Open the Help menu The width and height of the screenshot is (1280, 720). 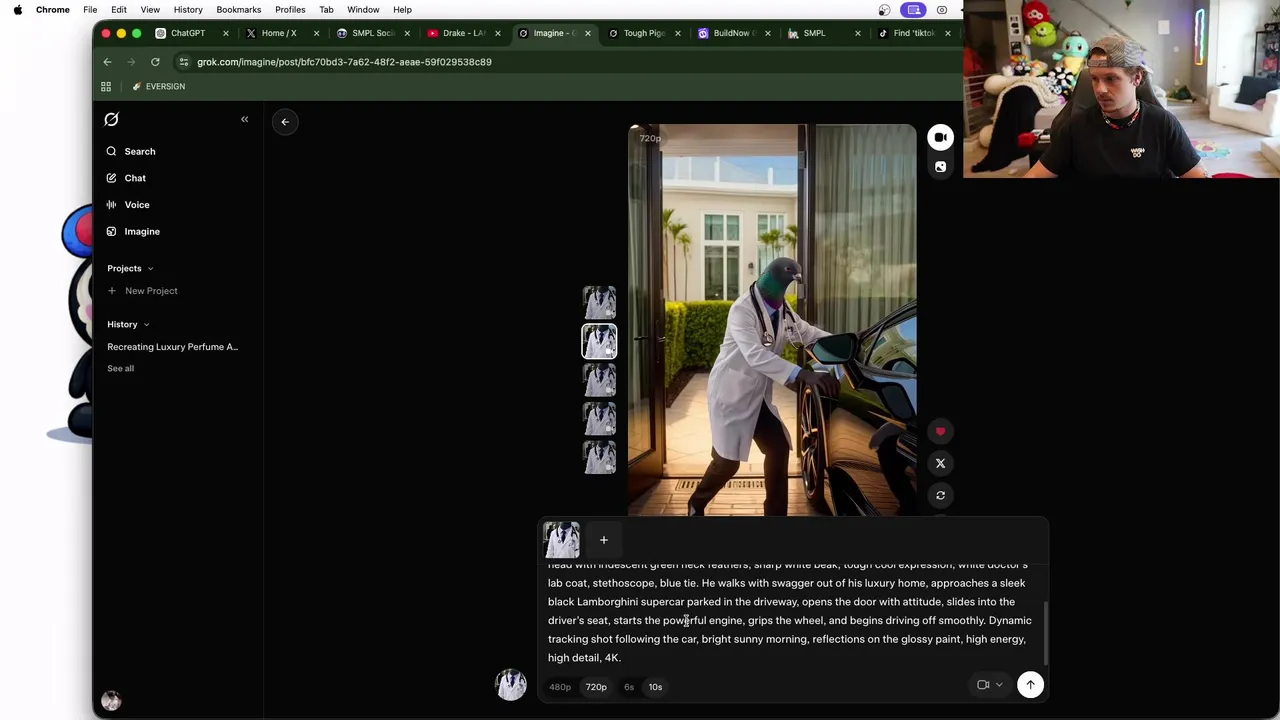point(402,10)
